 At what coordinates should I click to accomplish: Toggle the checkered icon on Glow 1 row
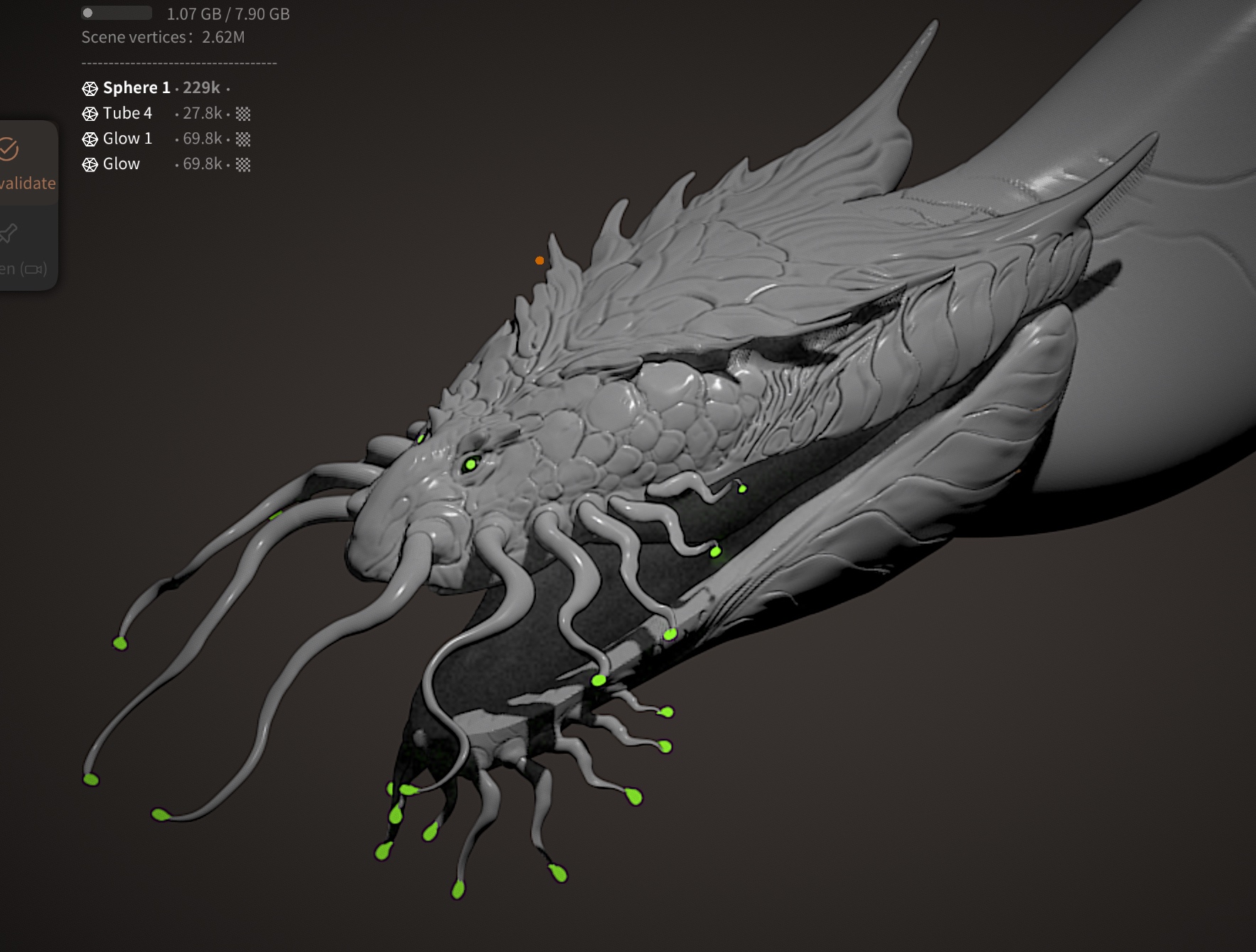pyautogui.click(x=243, y=139)
